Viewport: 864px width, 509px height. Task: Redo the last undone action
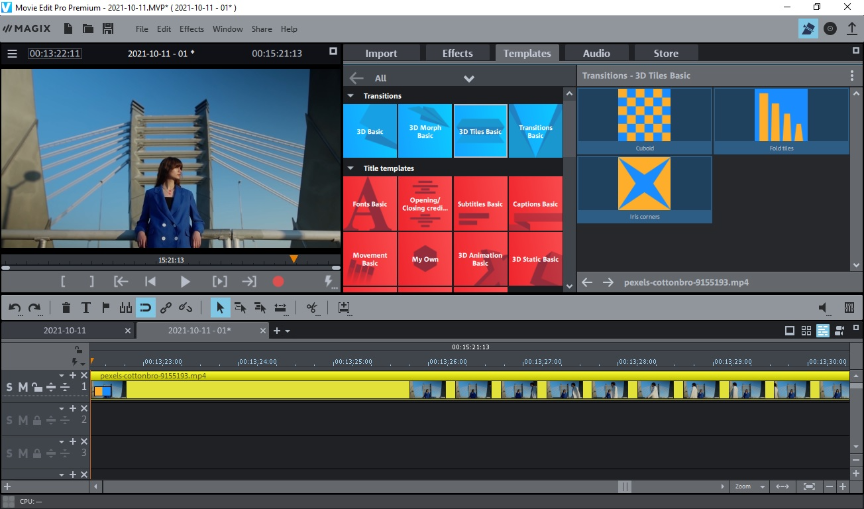tap(34, 308)
